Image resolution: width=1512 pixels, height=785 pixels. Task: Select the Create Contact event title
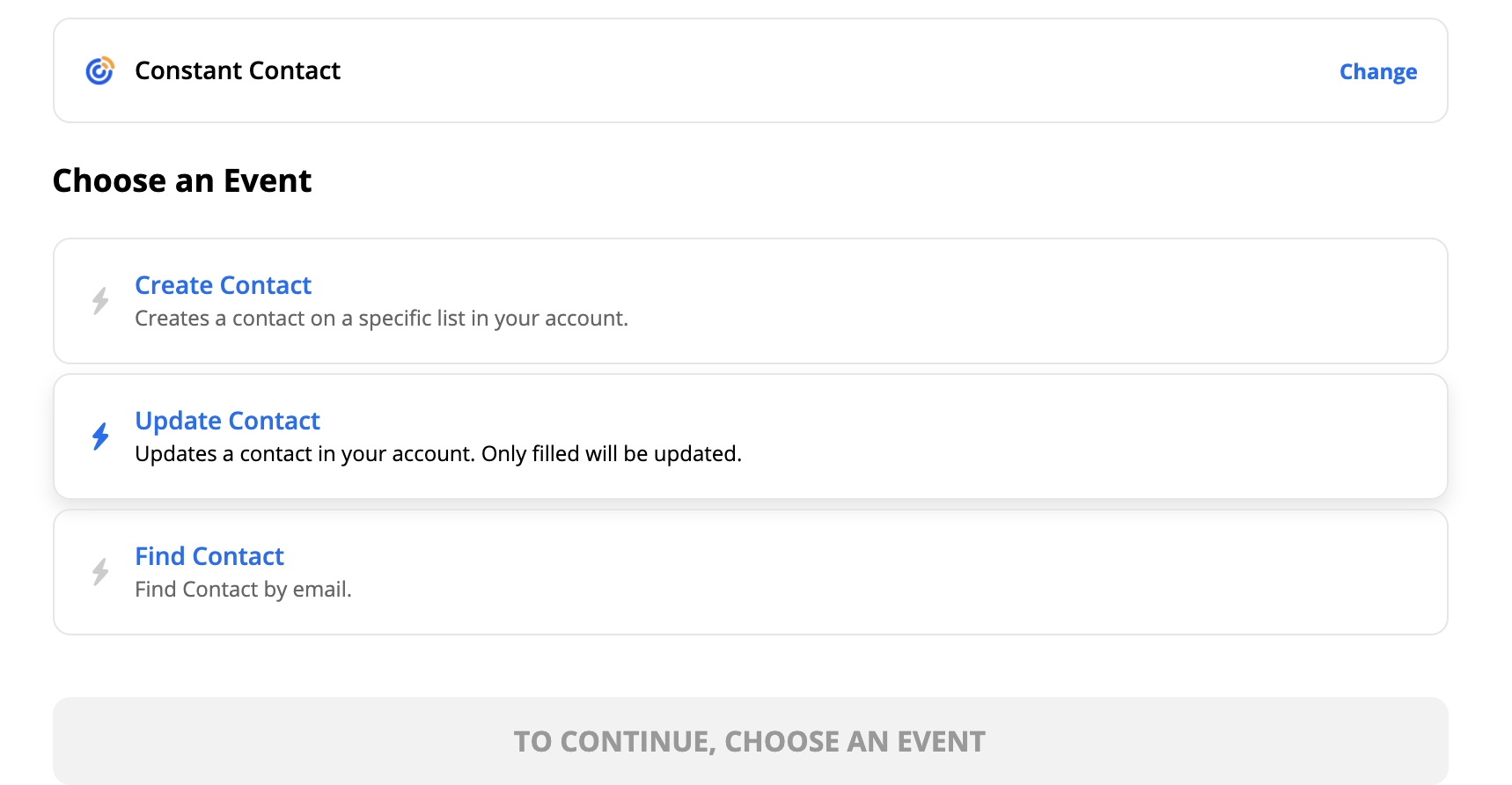(x=223, y=285)
